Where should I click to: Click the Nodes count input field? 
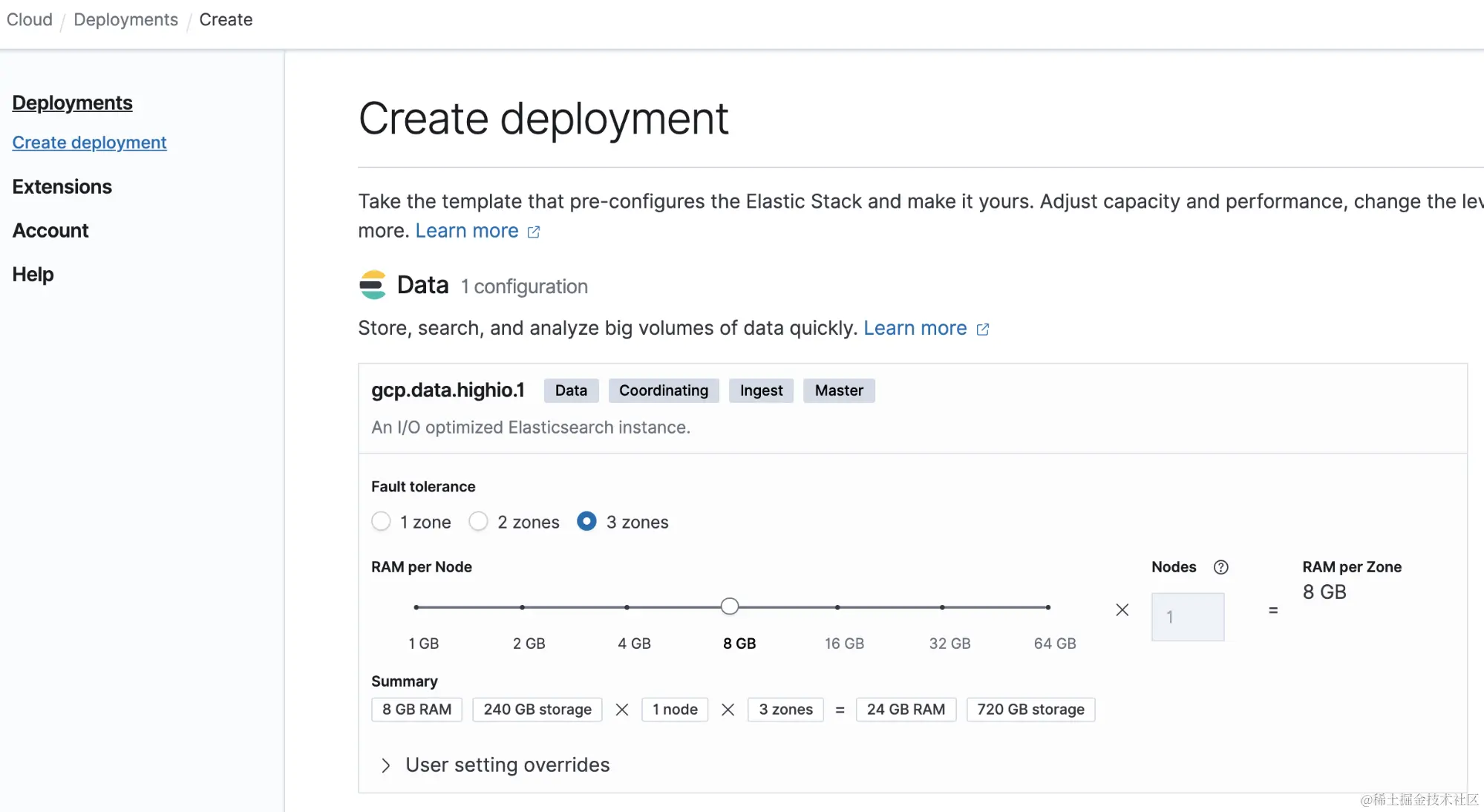click(x=1187, y=617)
